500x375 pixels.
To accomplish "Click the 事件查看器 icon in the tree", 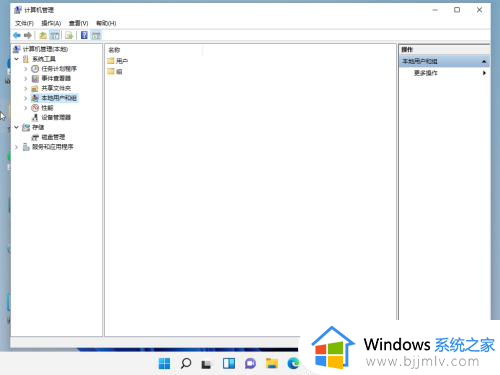I will point(35,78).
